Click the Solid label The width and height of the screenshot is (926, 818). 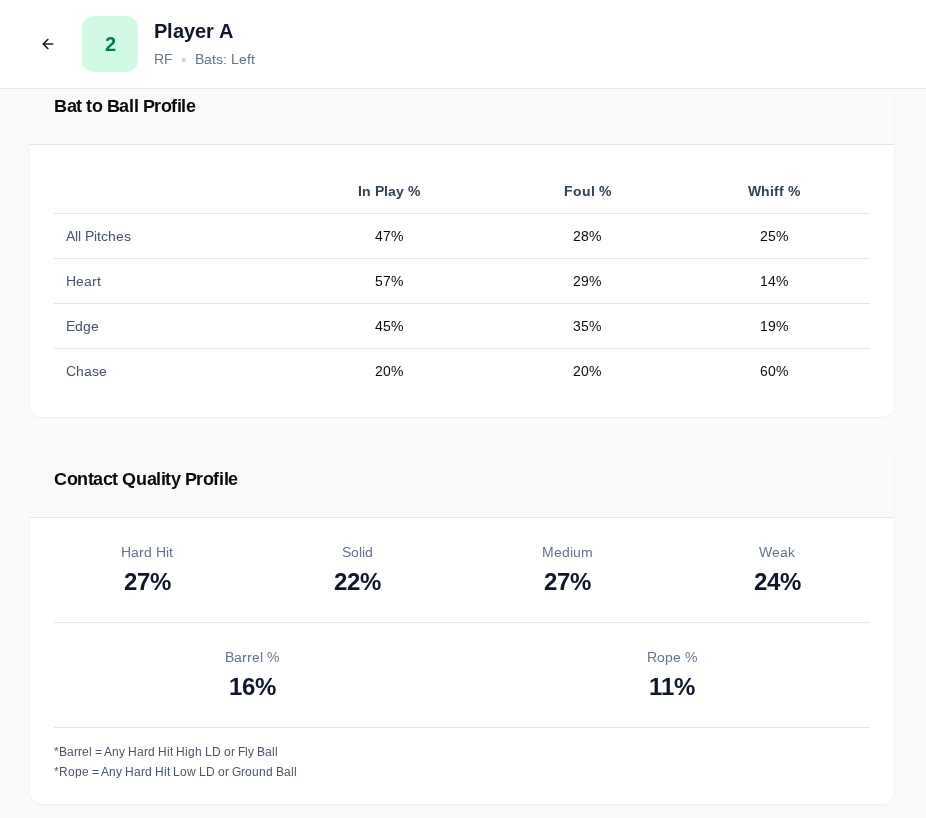pyautogui.click(x=357, y=552)
